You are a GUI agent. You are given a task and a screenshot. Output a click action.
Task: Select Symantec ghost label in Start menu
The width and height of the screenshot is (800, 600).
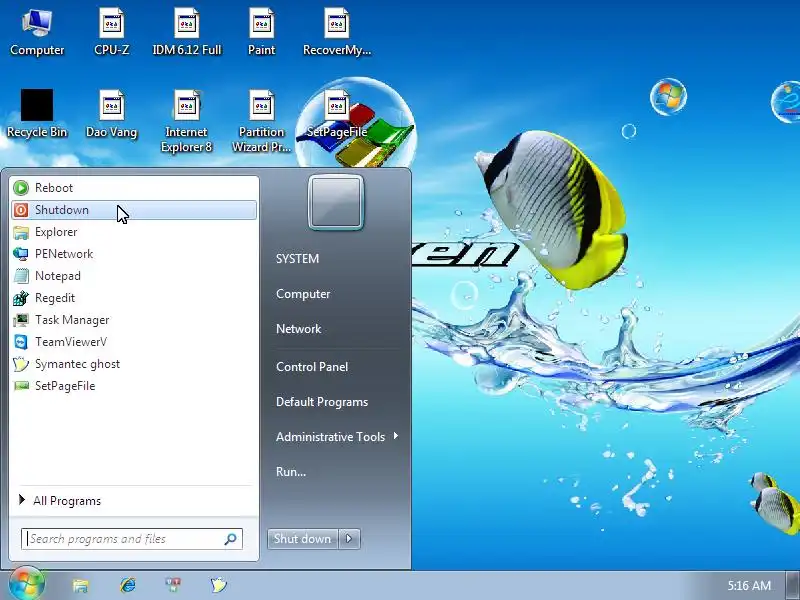[x=78, y=364]
